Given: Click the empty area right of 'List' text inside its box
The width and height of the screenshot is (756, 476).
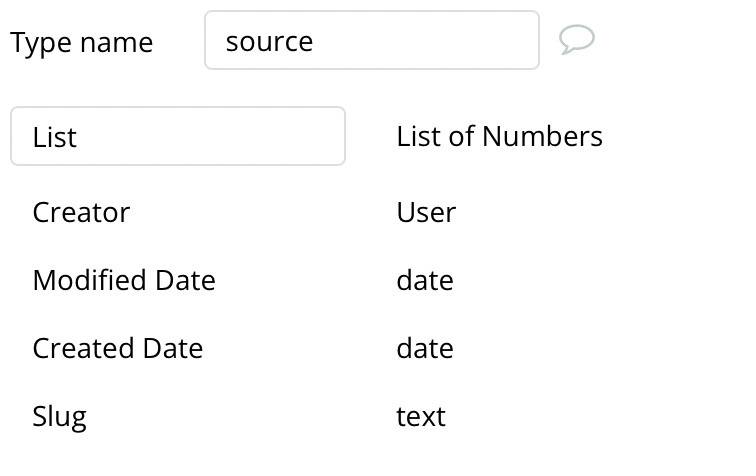Looking at the screenshot, I should (220, 136).
